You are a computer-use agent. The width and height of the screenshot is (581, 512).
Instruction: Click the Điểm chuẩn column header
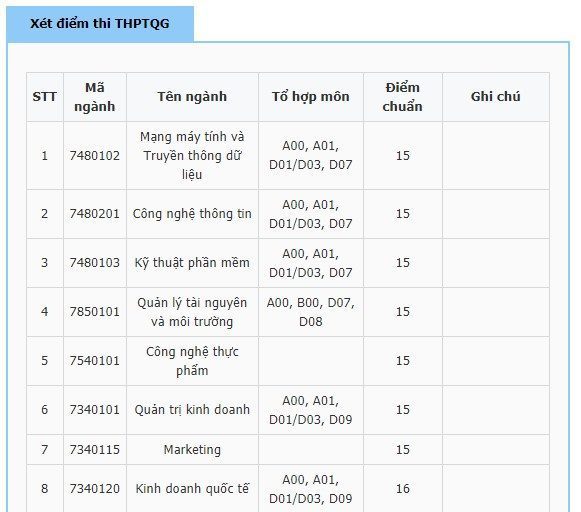pos(403,97)
